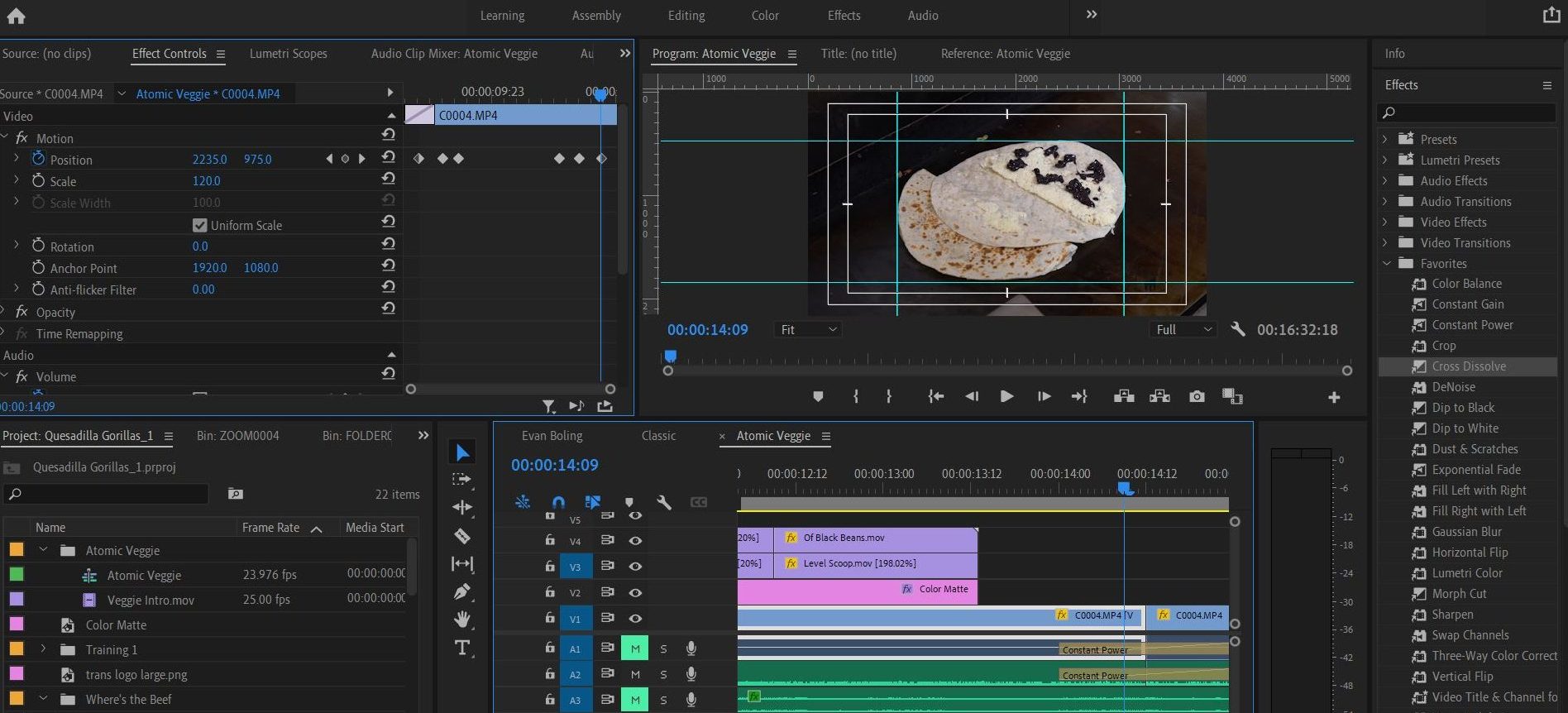Viewport: 1568px width, 713px height.
Task: Solo track A3
Action: [x=663, y=701]
